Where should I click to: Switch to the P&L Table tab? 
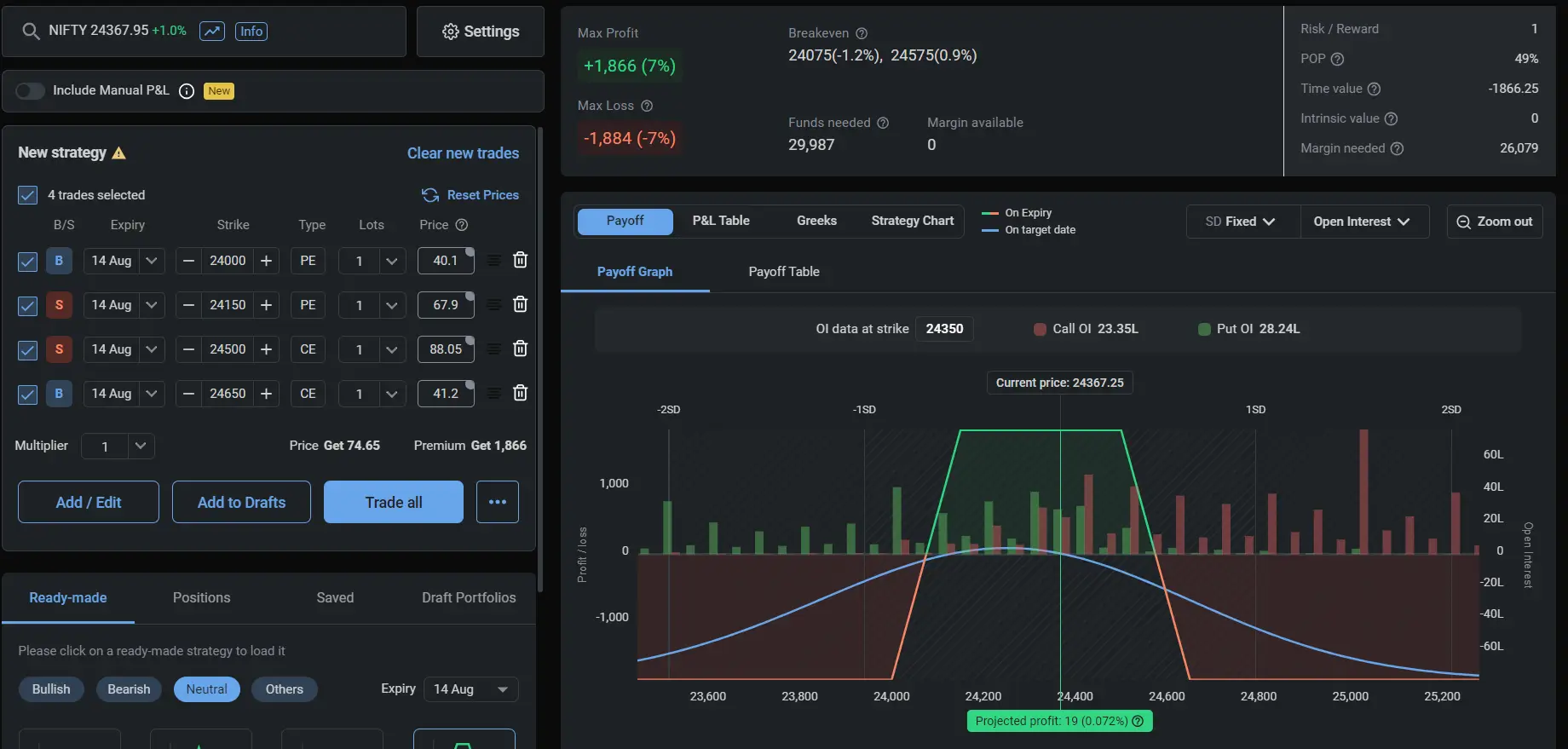721,221
